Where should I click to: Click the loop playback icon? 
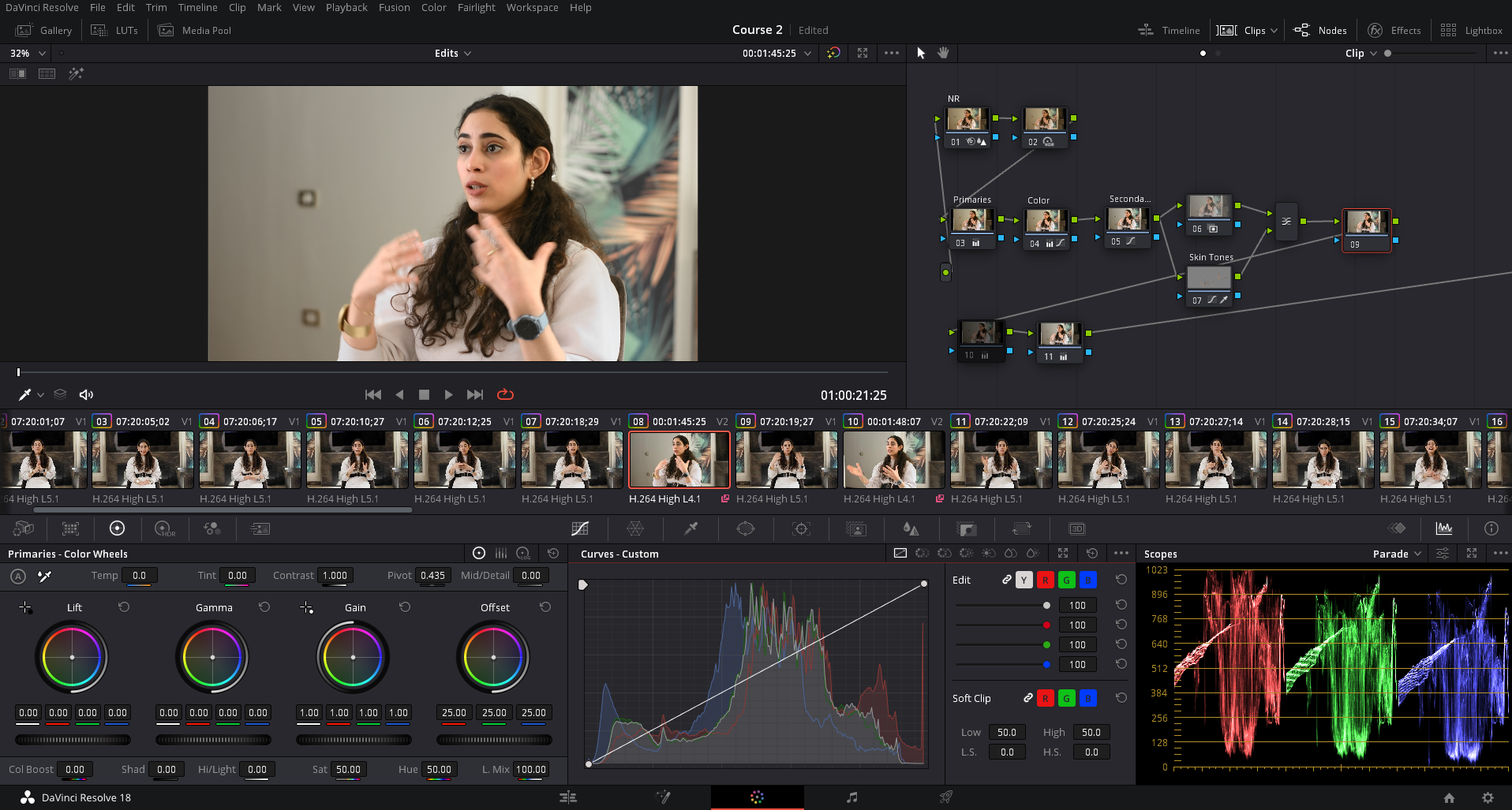pos(505,394)
